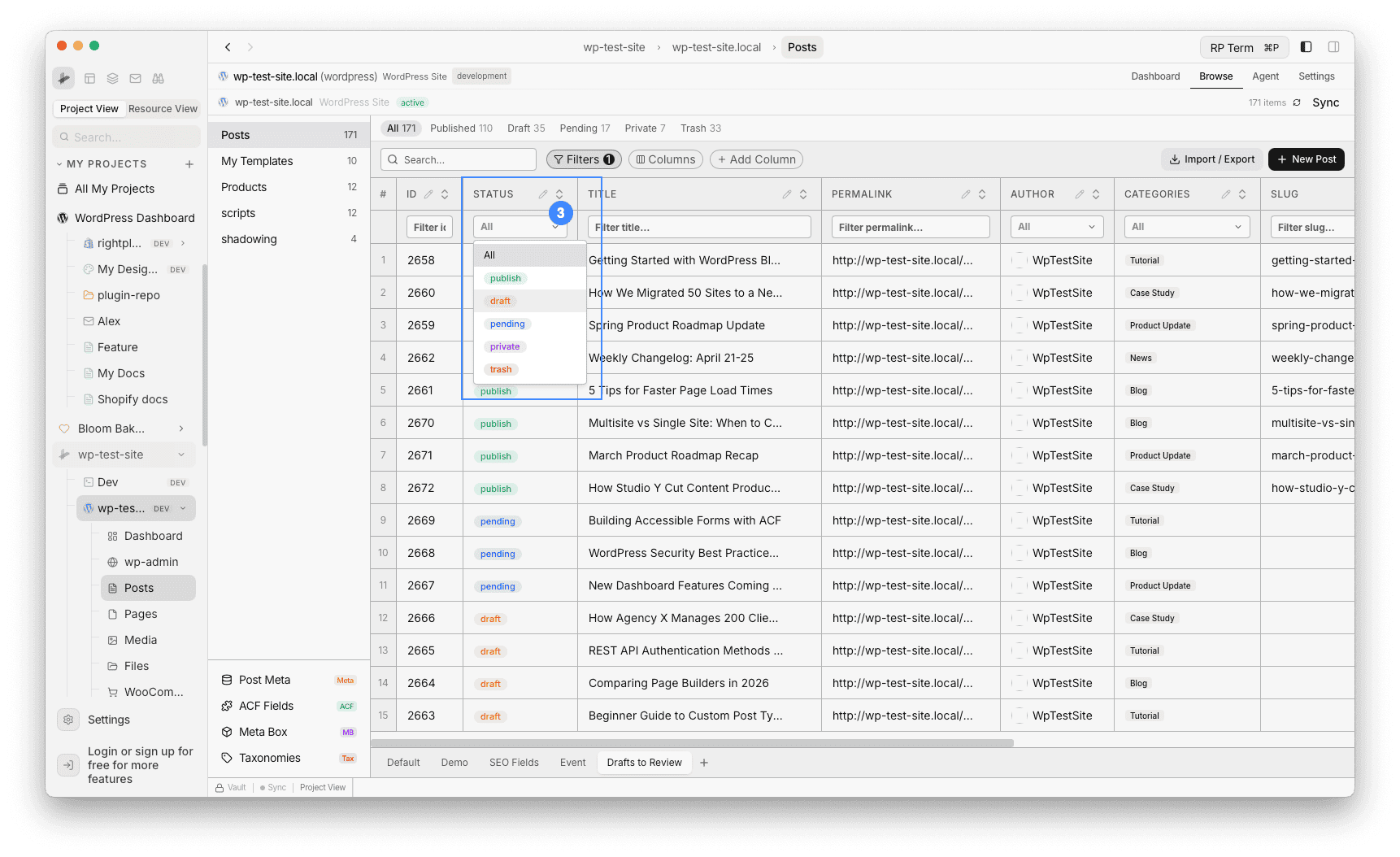Viewport: 1400px width, 857px height.
Task: Click the posts Search field
Action: (459, 159)
